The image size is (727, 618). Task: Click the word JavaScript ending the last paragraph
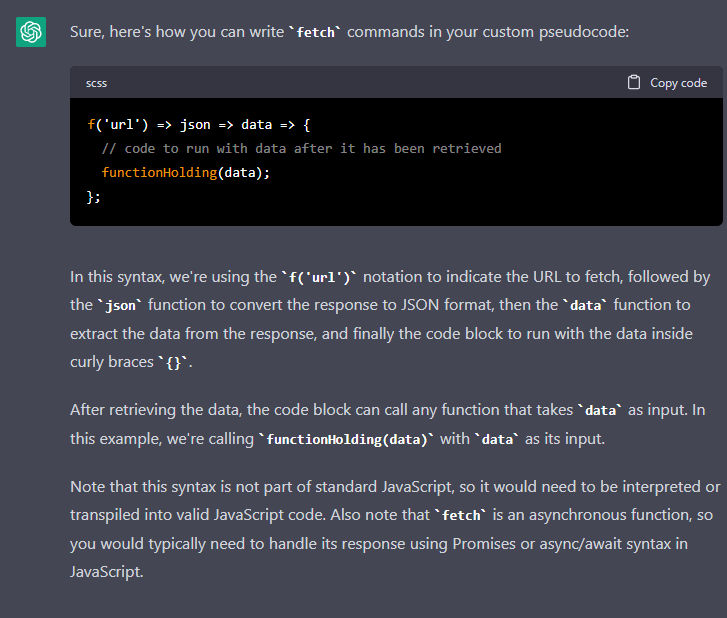click(106, 572)
